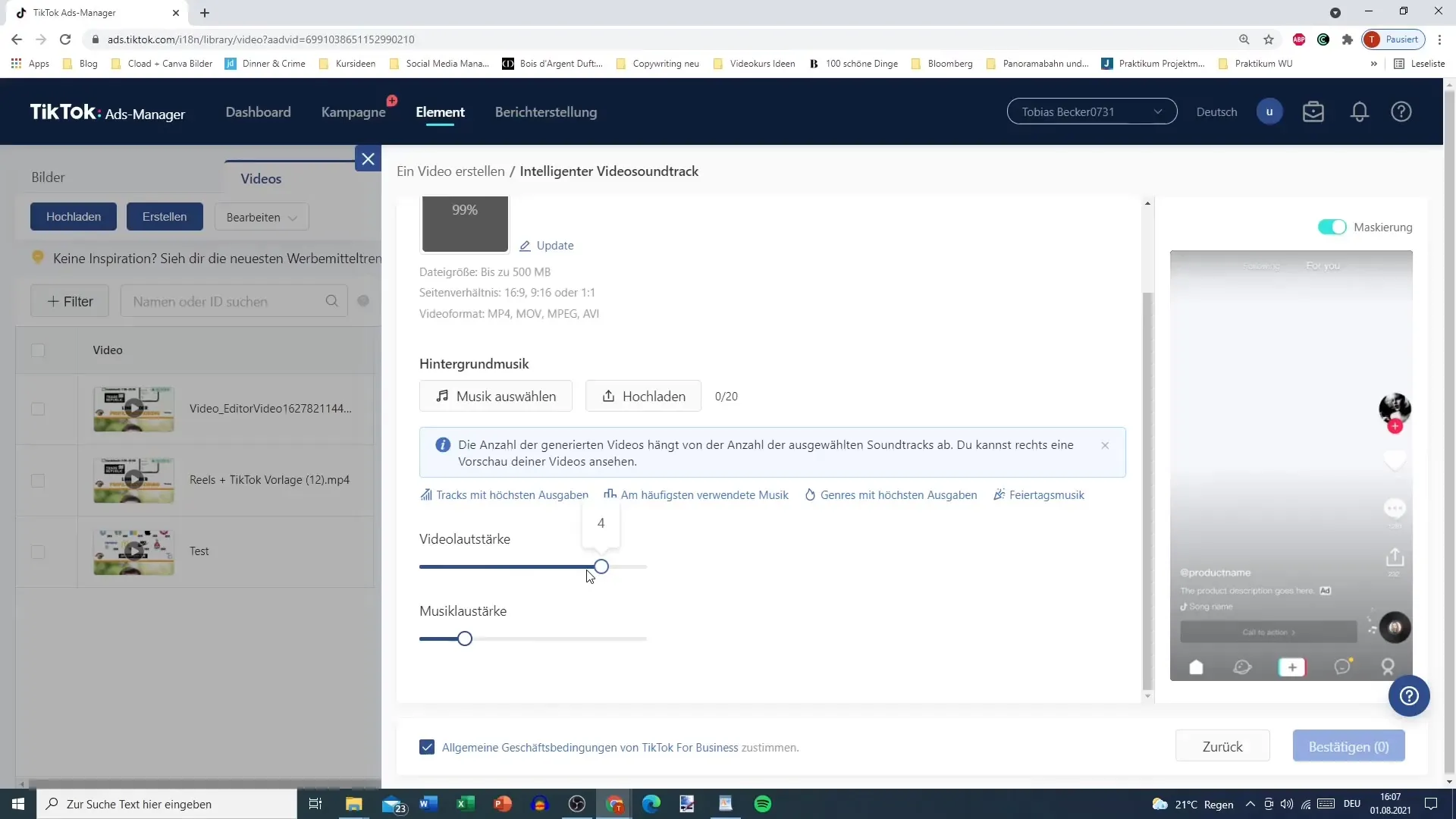Switch to the Videos tab

point(261,179)
